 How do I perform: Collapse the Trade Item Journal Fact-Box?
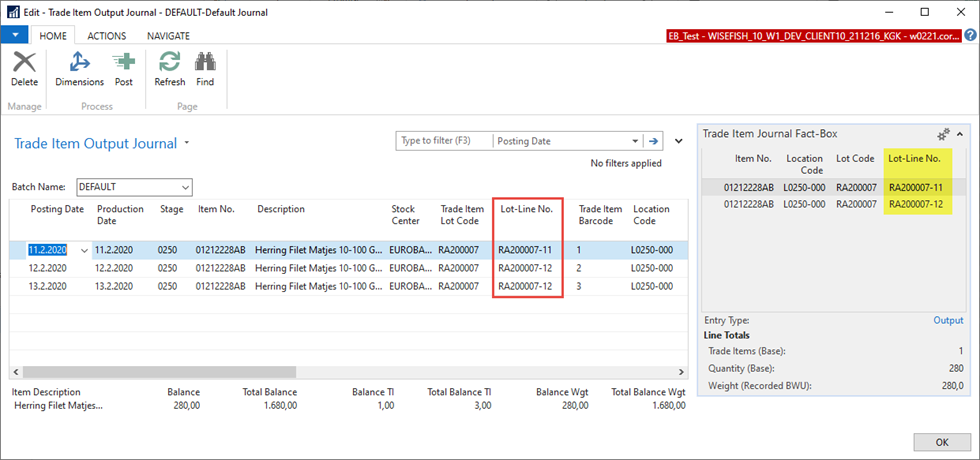tap(960, 133)
